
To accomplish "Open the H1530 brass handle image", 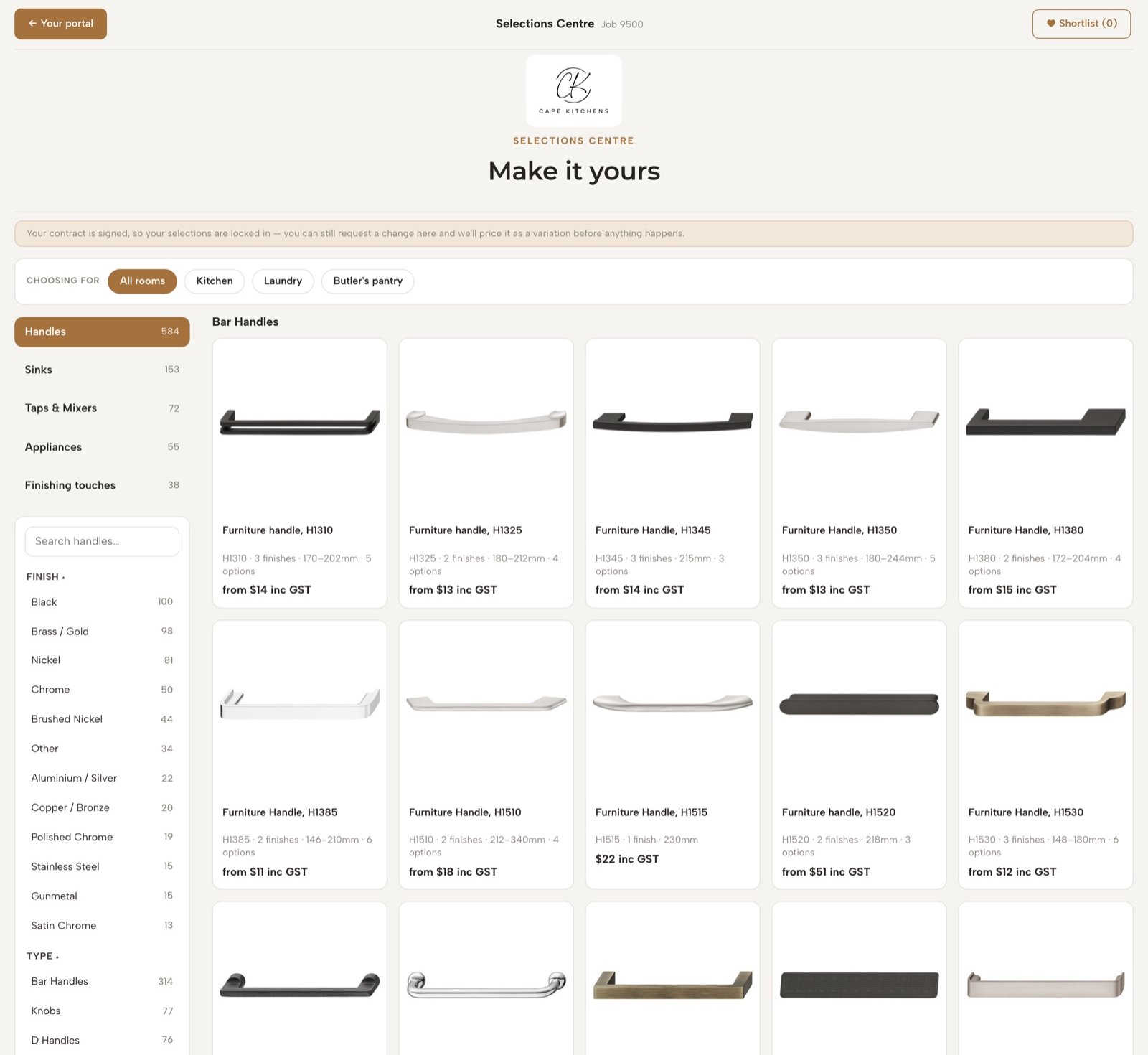I will coord(1046,704).
